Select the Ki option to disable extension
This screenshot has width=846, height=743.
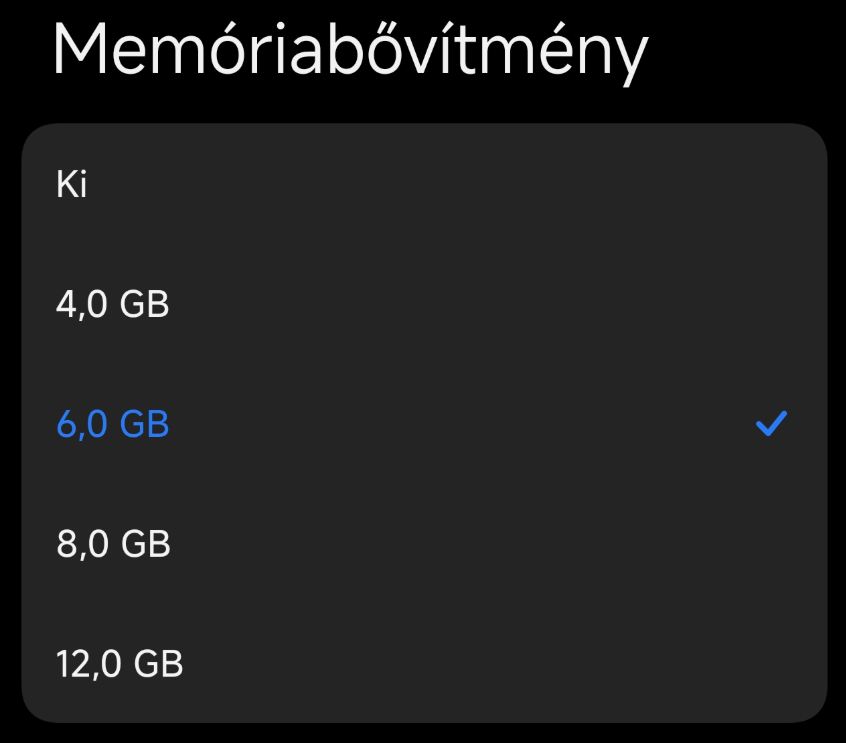[423, 185]
